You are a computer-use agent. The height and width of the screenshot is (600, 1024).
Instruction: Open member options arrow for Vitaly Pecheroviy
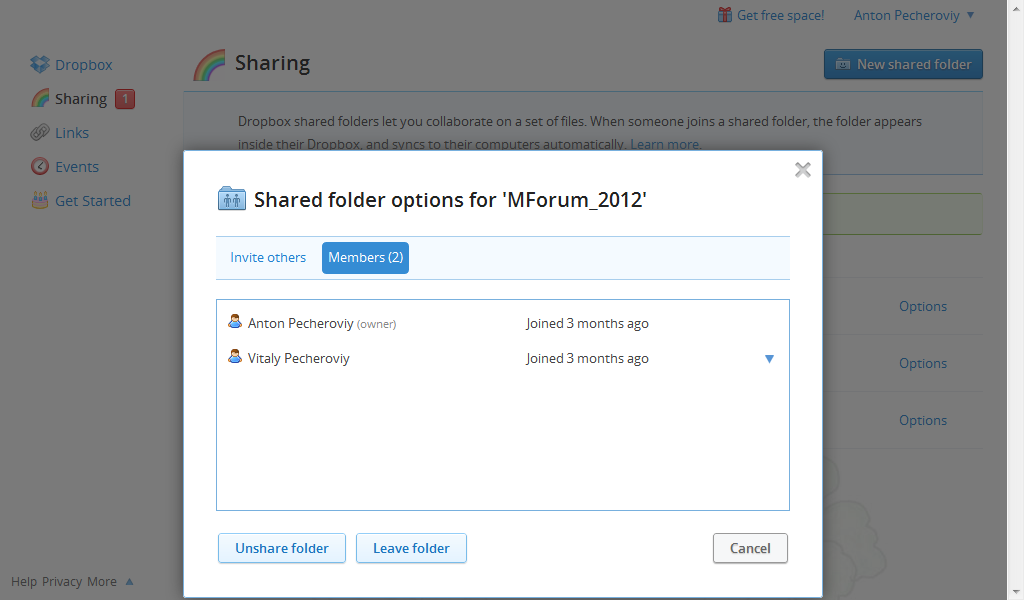click(769, 359)
